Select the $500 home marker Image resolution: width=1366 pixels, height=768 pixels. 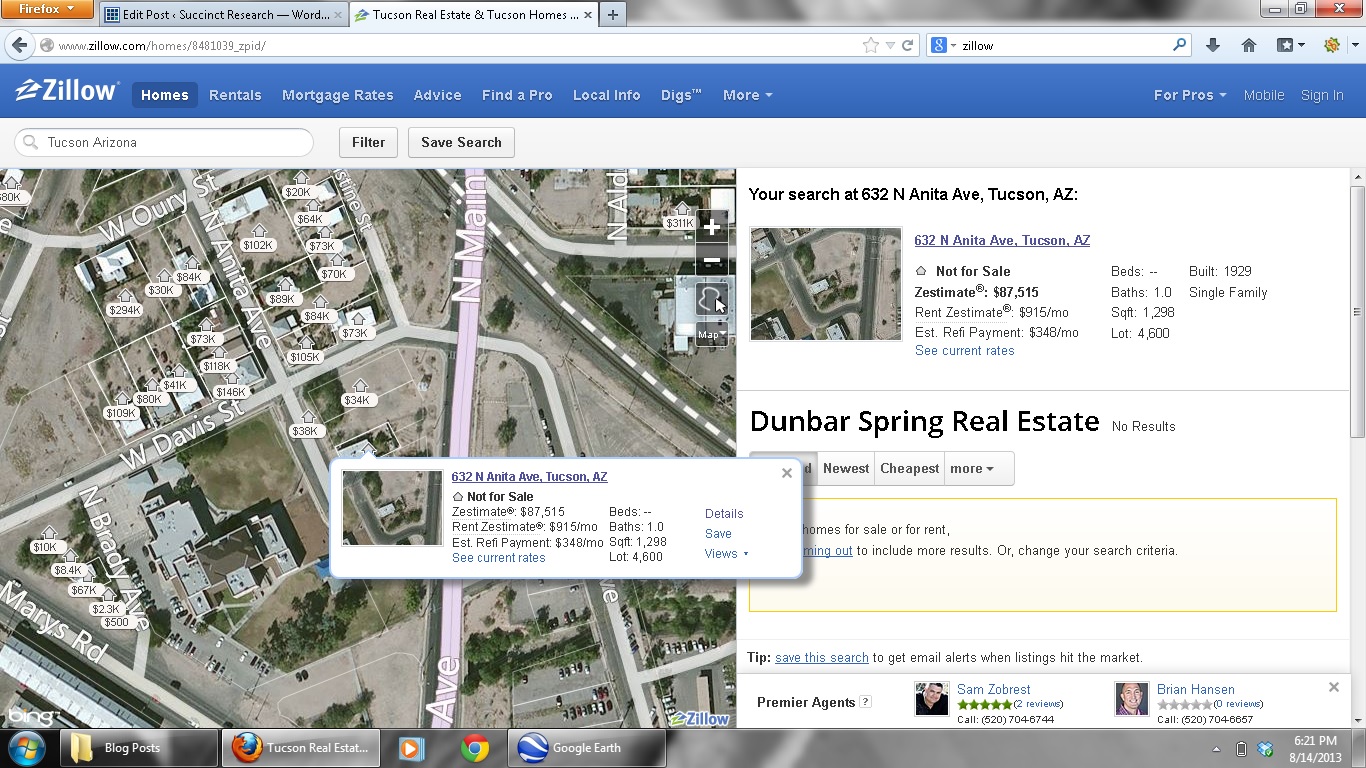(x=116, y=622)
